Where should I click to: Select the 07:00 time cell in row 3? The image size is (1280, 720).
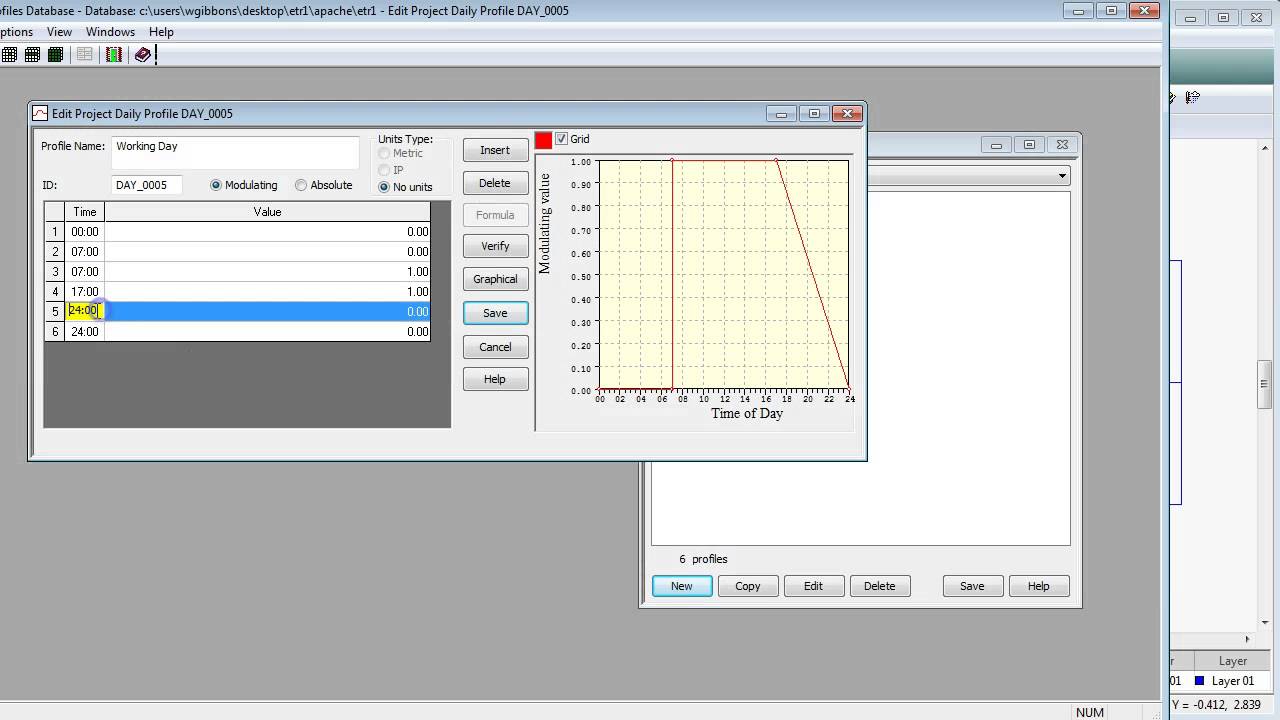pyautogui.click(x=85, y=271)
